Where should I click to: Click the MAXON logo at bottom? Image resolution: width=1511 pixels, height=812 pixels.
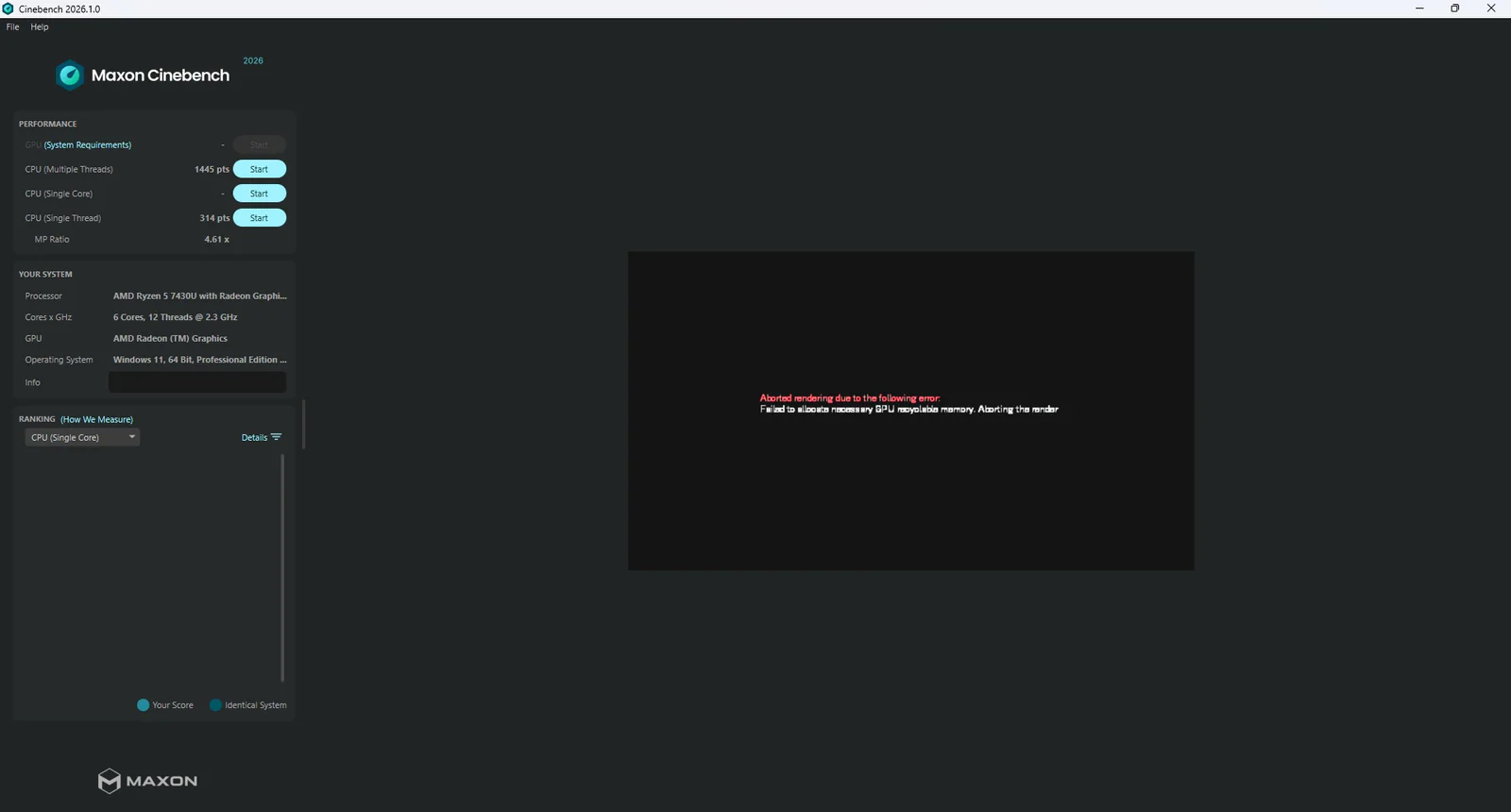[x=147, y=781]
